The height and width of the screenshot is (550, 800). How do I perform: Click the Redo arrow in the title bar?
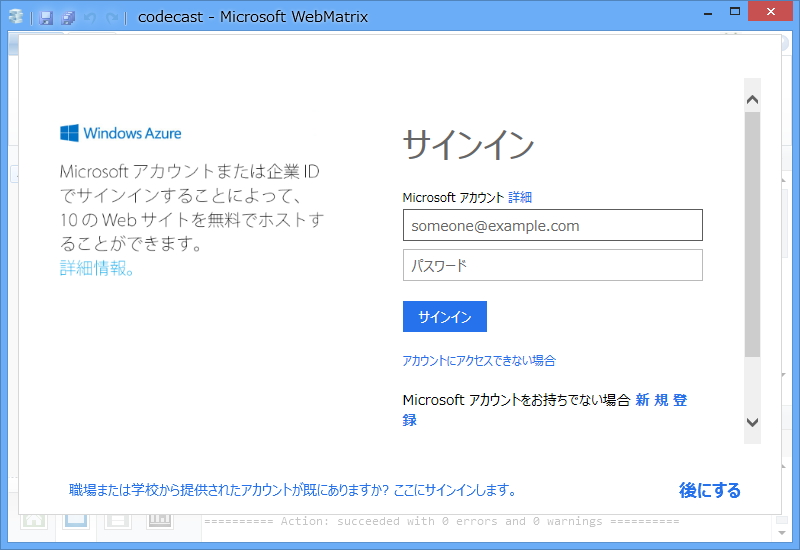click(112, 18)
